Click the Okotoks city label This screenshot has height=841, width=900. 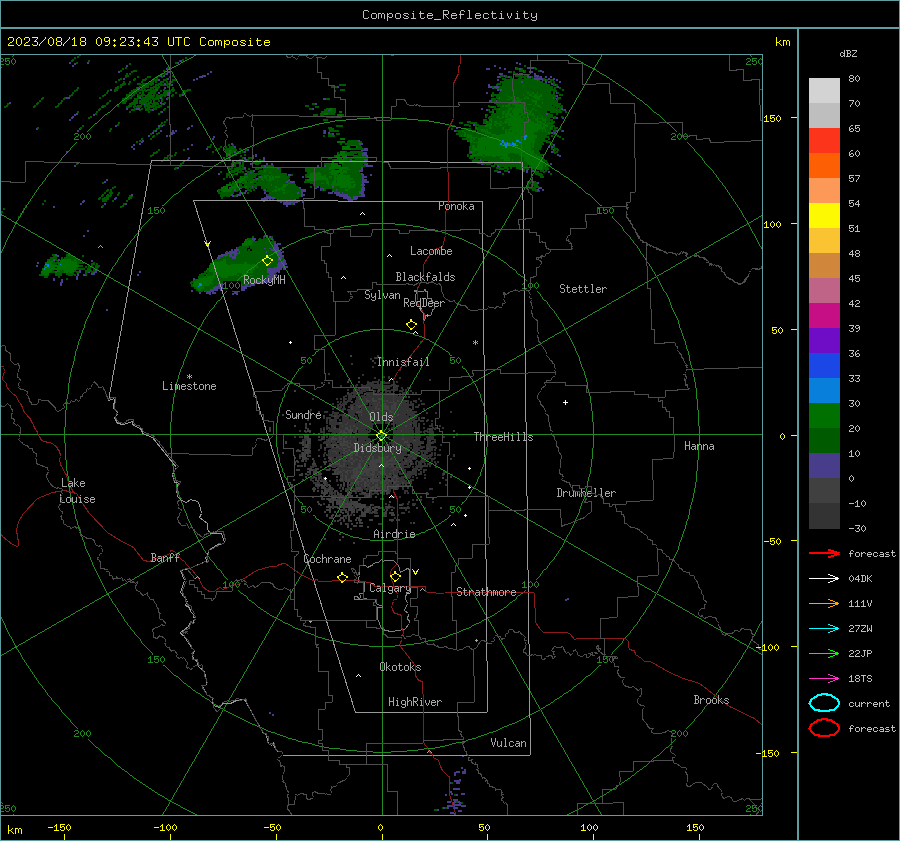pos(400,667)
